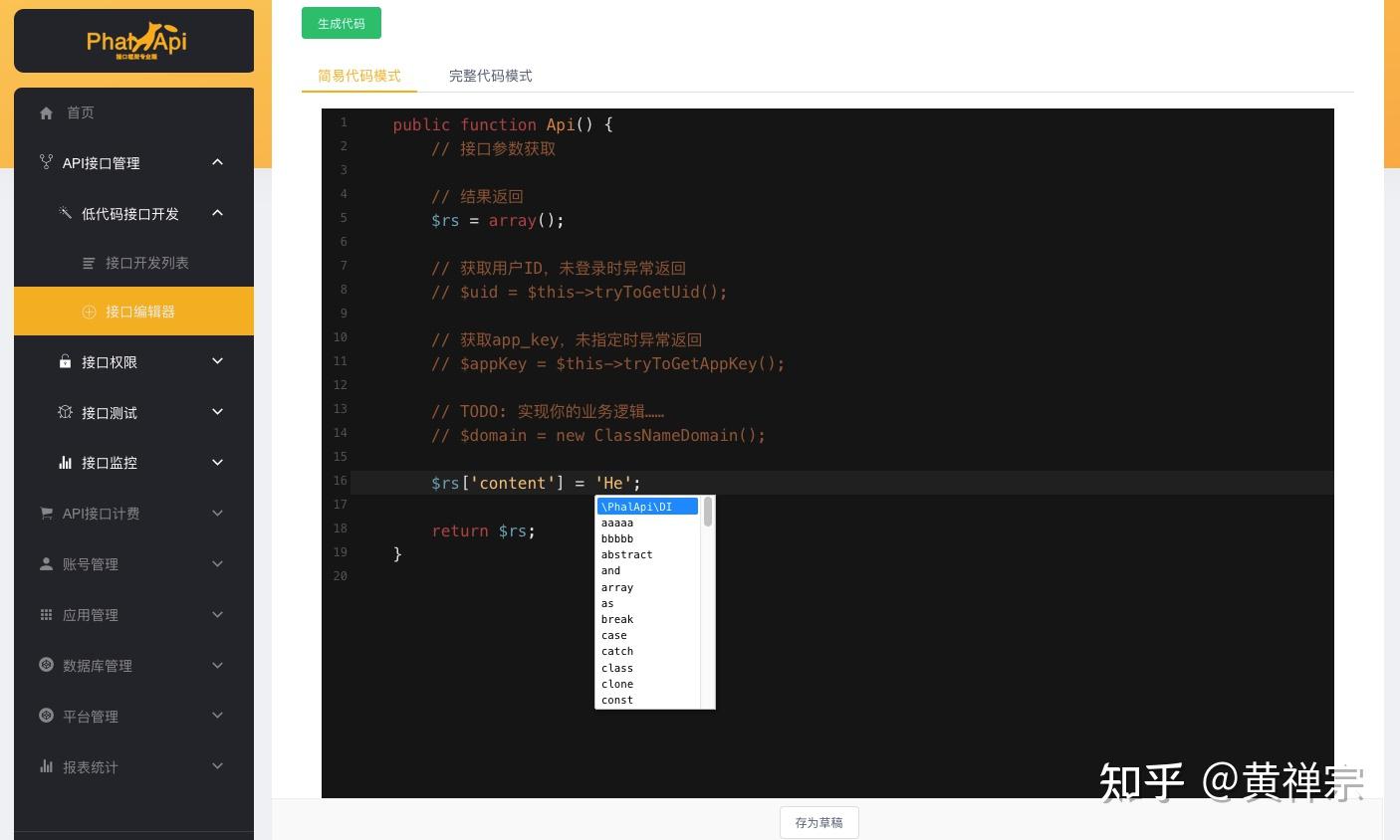Screen dimensions: 1400x840
Task: Click the 首页 home icon
Action: pos(46,112)
